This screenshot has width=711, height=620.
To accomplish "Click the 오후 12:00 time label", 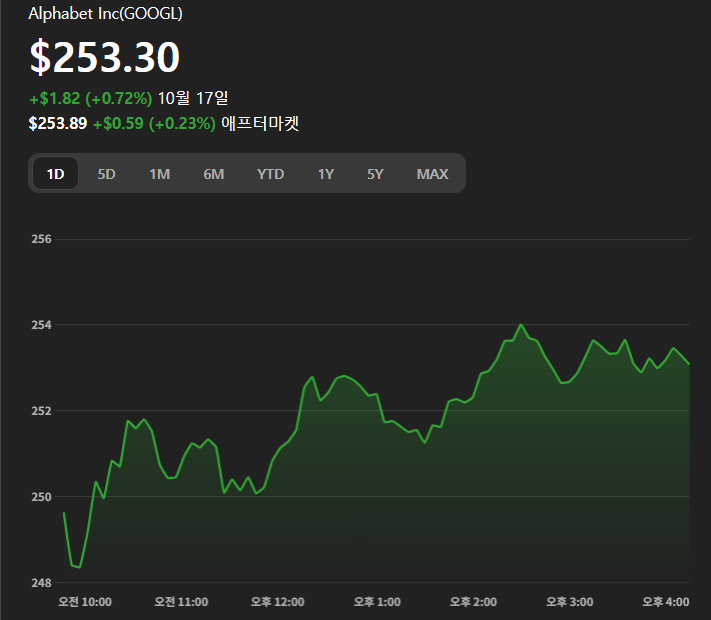I will pyautogui.click(x=278, y=602).
